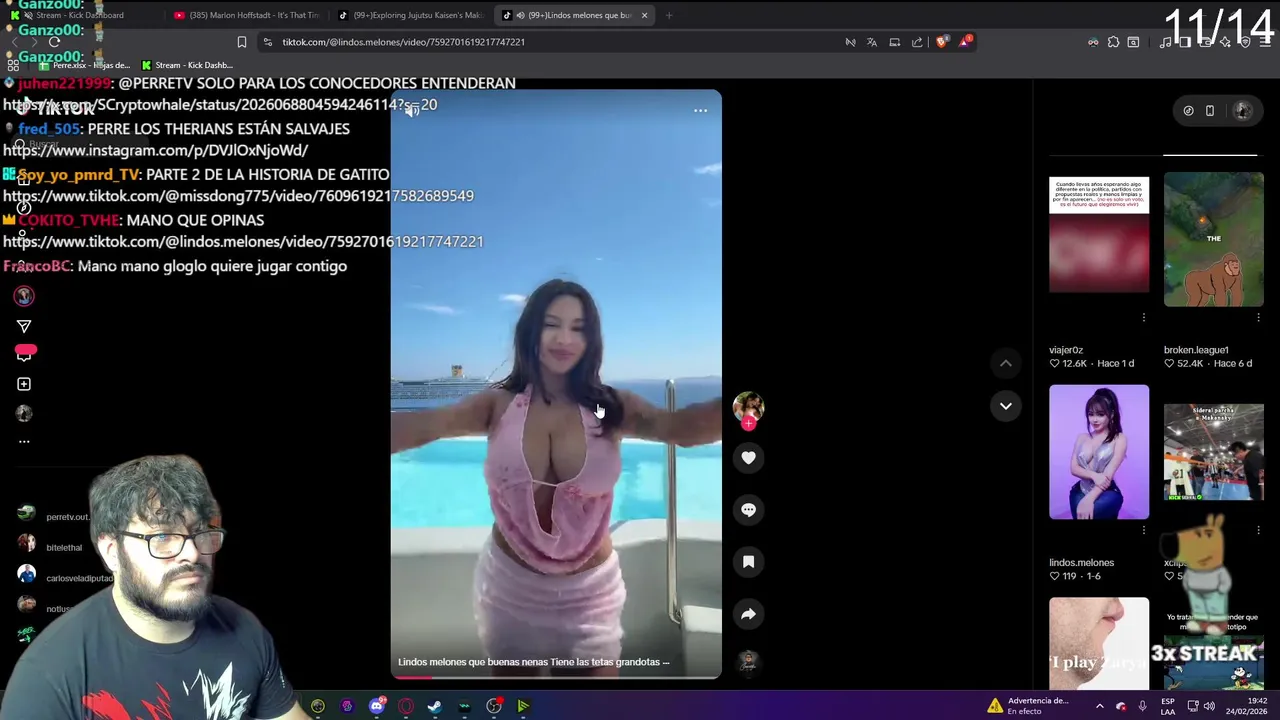The height and width of the screenshot is (720, 1280).
Task: Go to next video with down chevron
Action: coord(1005,405)
